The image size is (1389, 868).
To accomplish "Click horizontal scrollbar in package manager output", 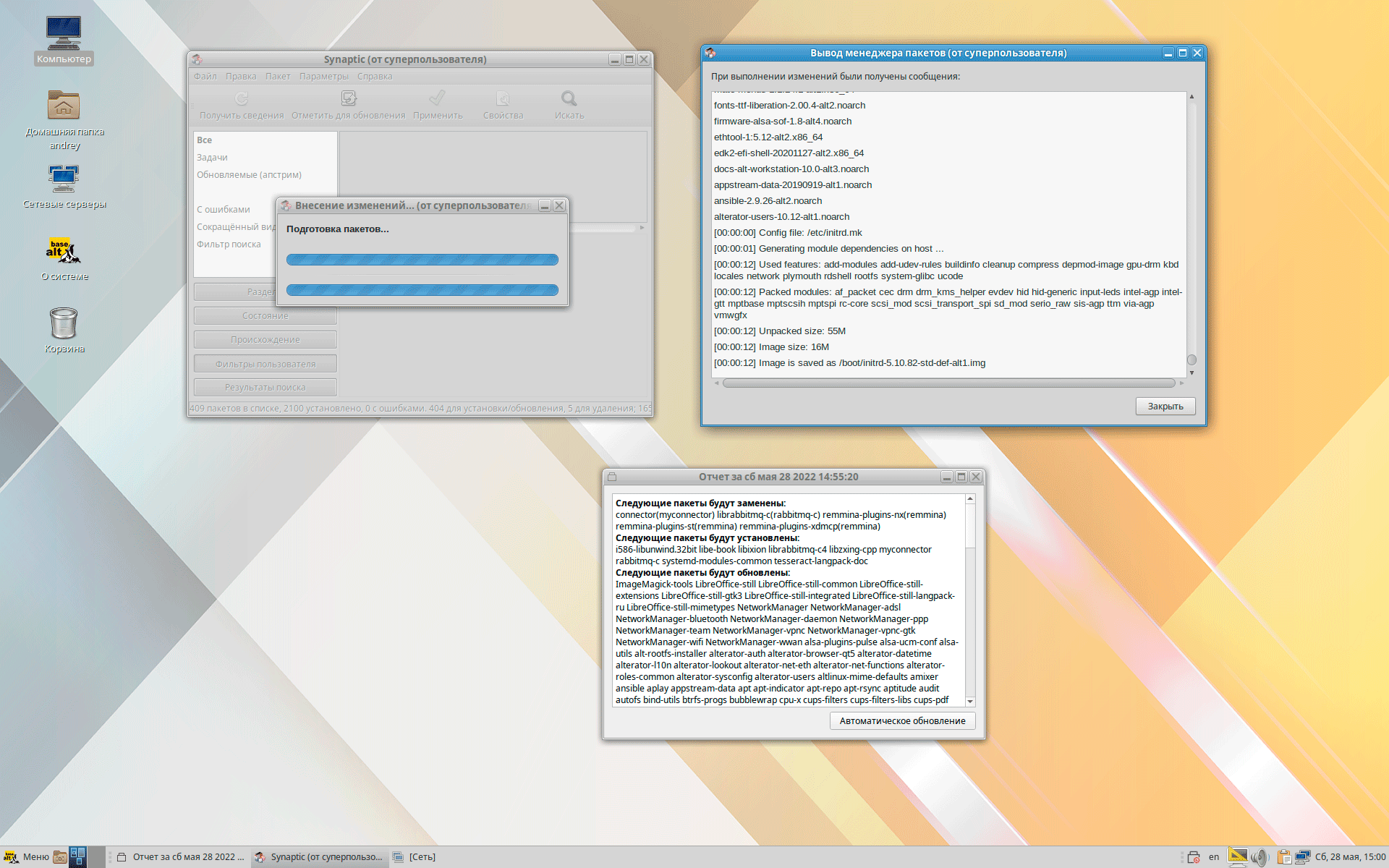I will click(x=948, y=383).
